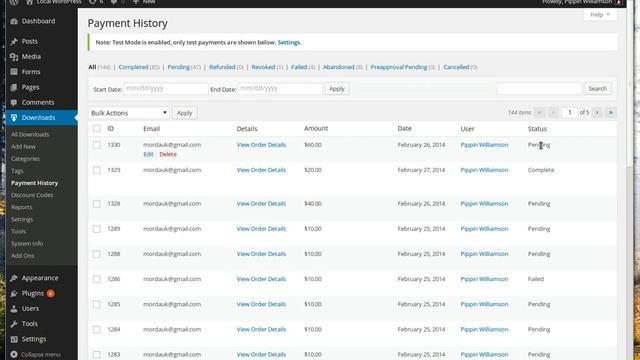Filter payments by Failed status
The height and width of the screenshot is (360, 640).
tap(299, 67)
